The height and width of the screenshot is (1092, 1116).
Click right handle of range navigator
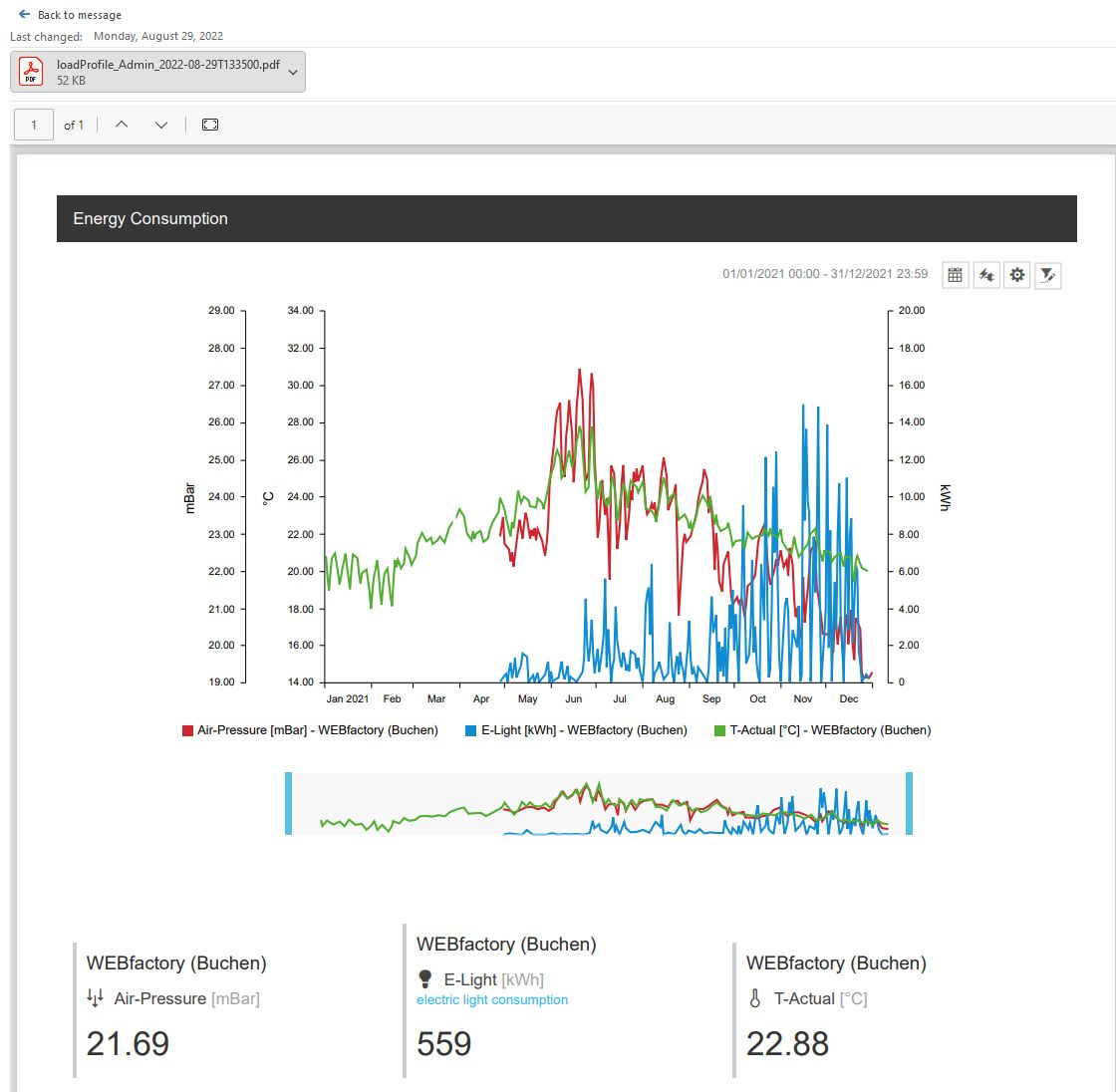pos(909,803)
